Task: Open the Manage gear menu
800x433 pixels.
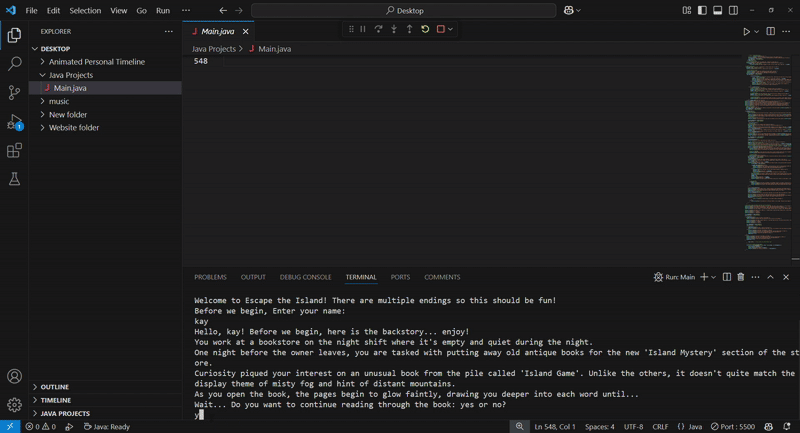Action: coord(14,405)
